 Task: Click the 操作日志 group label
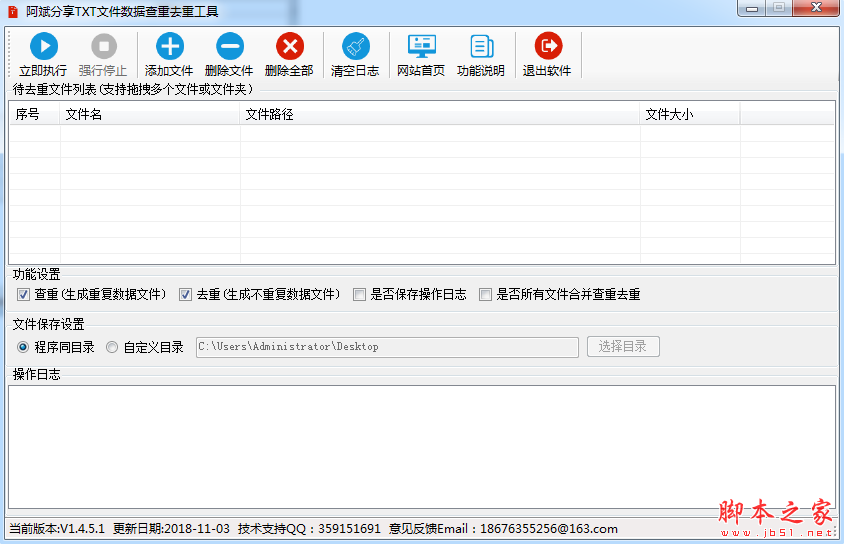[x=37, y=375]
